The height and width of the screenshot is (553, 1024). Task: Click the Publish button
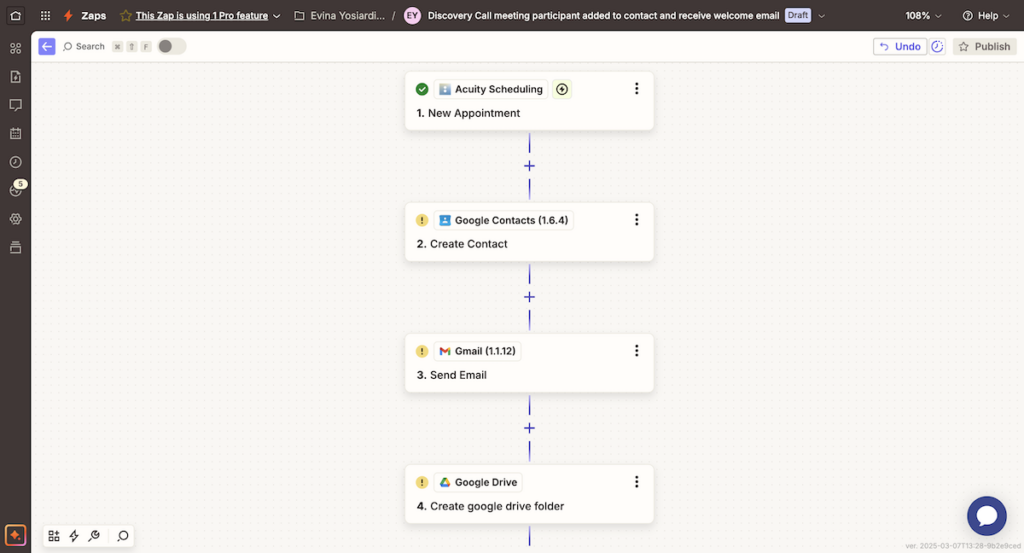tap(984, 46)
